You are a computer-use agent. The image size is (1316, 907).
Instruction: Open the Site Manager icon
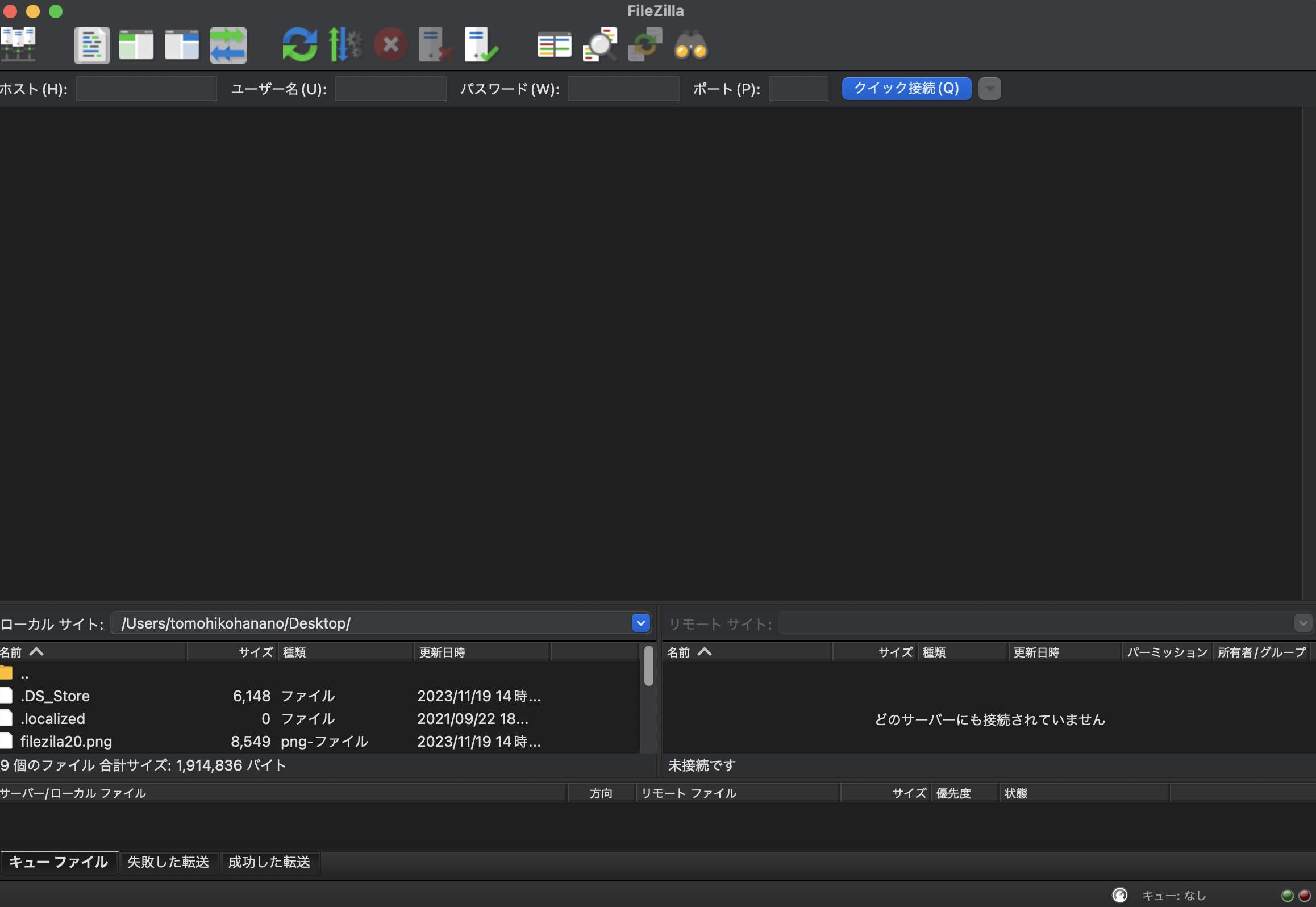tap(18, 44)
